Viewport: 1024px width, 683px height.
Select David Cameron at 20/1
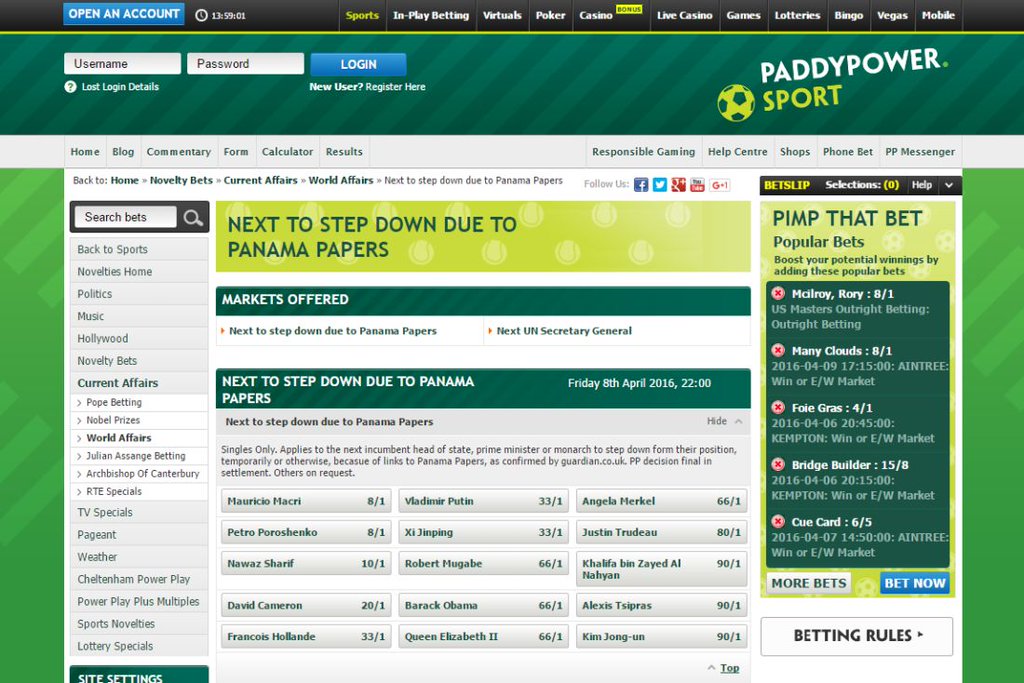pos(306,605)
